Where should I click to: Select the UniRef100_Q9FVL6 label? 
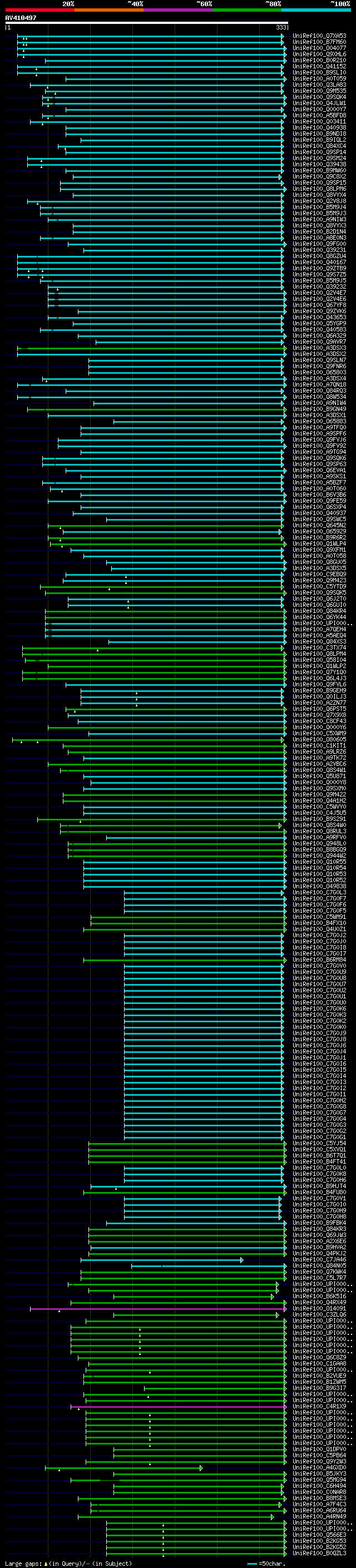(x=319, y=684)
